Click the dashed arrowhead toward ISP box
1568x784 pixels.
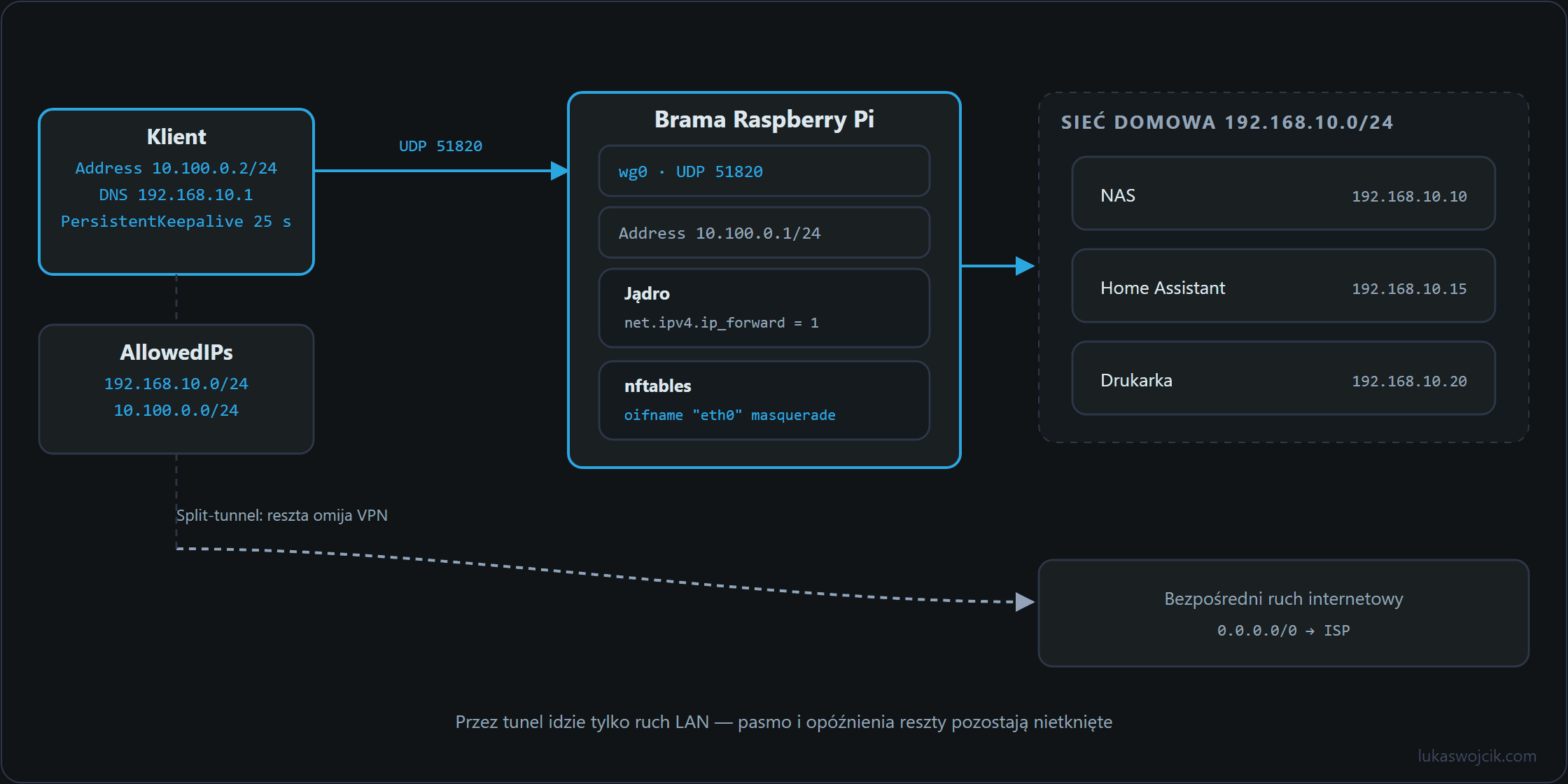click(1025, 602)
